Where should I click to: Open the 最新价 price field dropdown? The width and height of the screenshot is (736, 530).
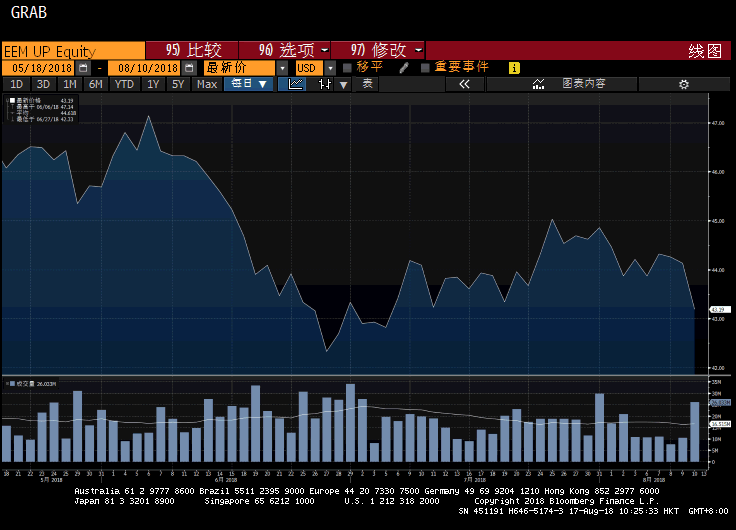(282, 68)
